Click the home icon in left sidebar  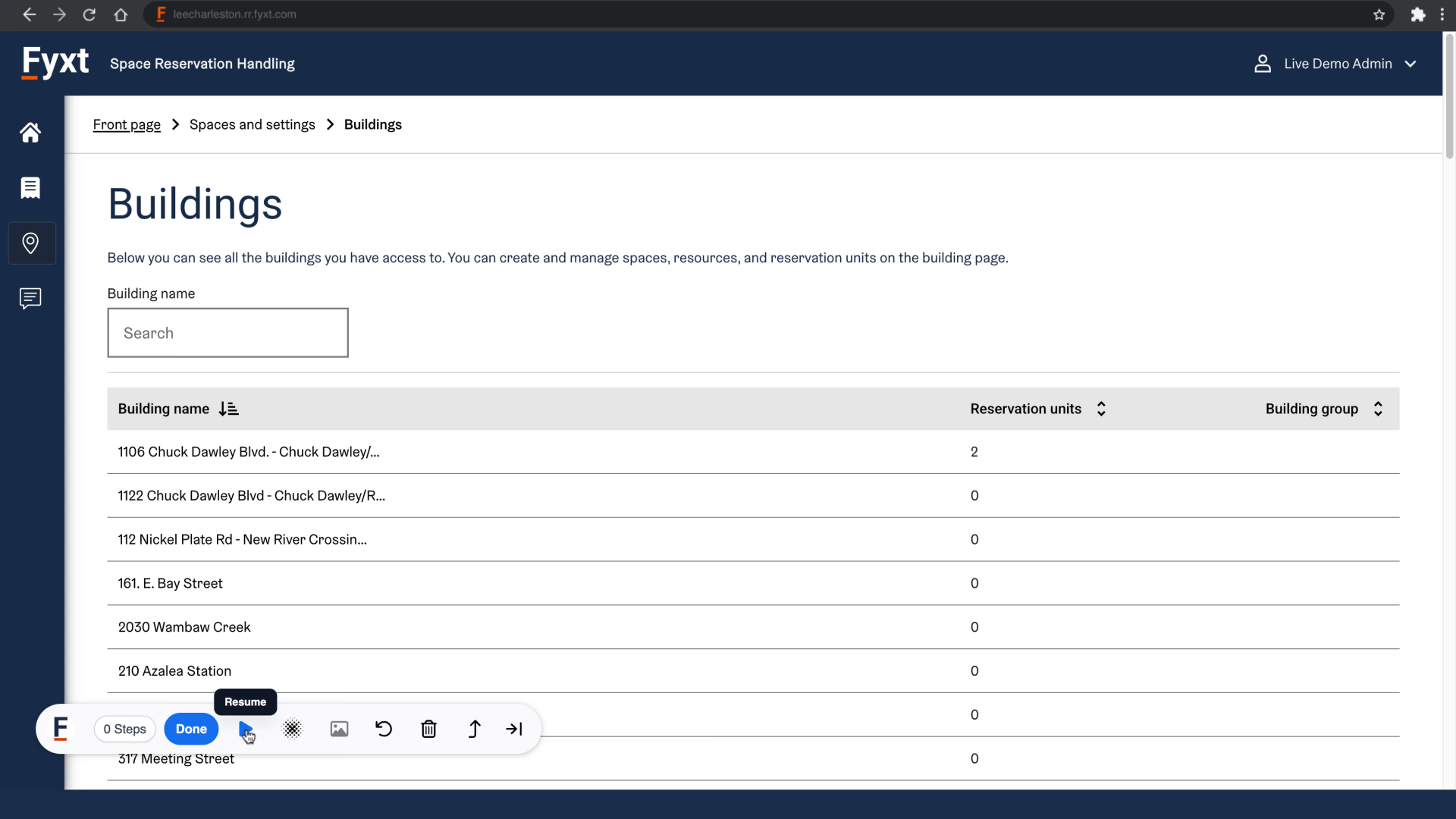pos(30,133)
